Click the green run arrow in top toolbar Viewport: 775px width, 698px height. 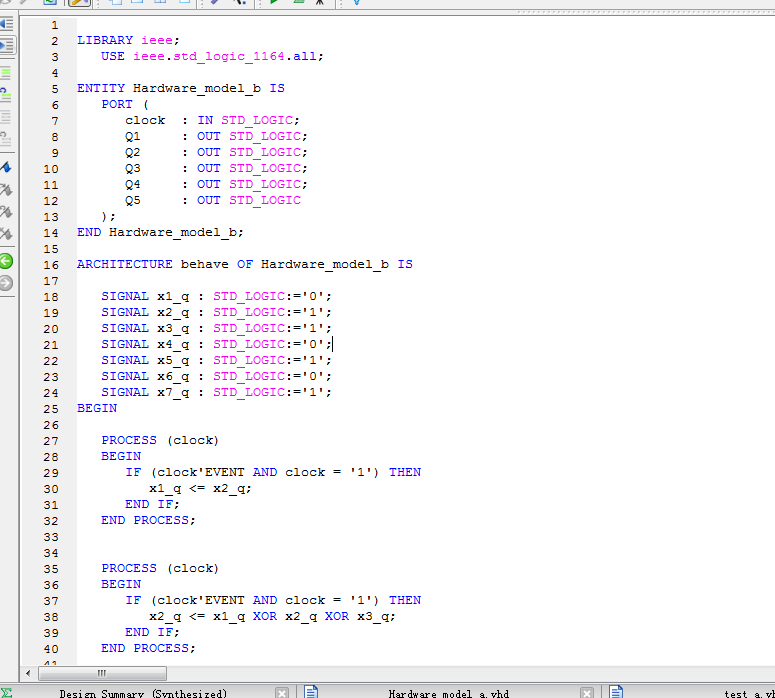click(273, 3)
